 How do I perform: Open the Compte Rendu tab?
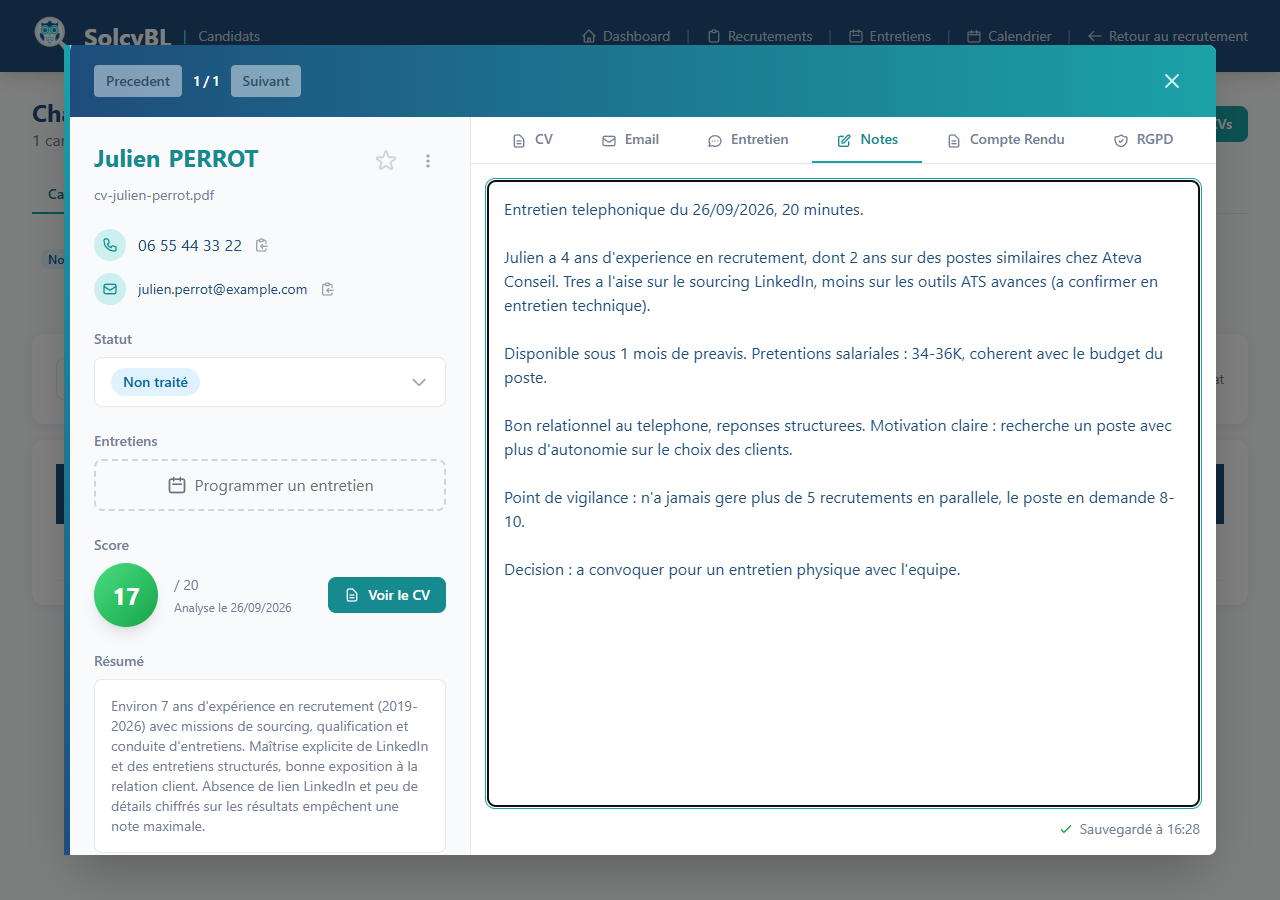pos(1006,140)
